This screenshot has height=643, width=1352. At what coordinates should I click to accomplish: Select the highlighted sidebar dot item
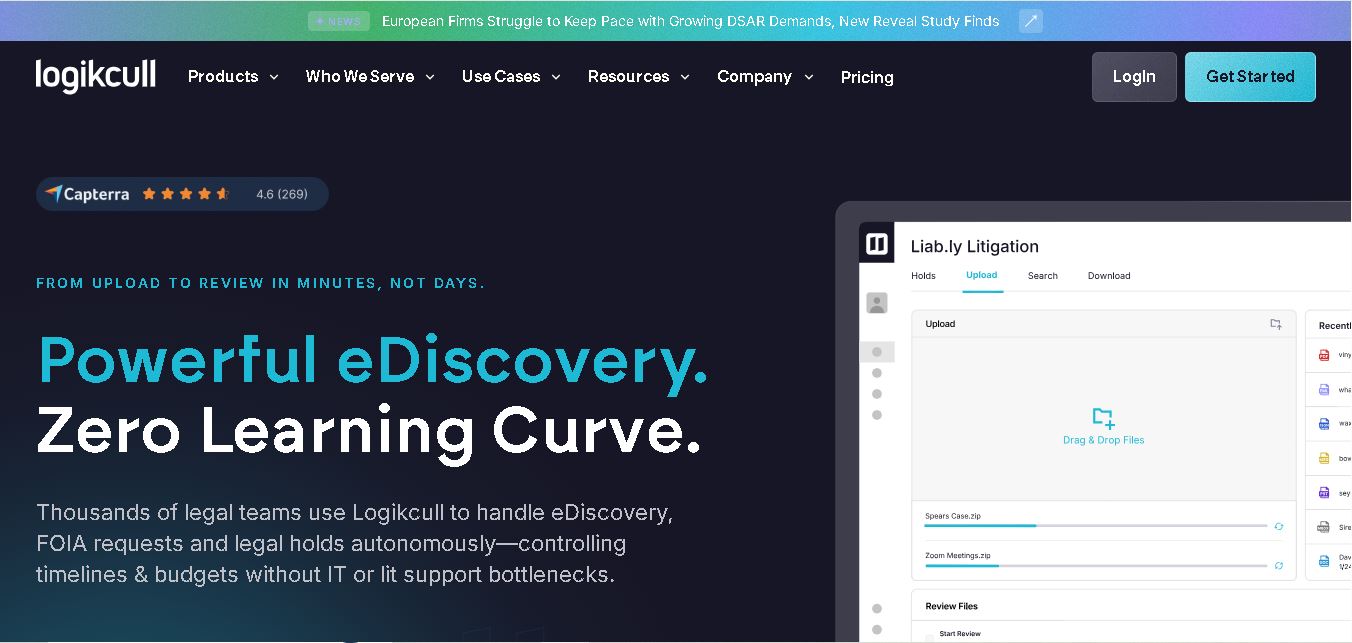[x=877, y=352]
